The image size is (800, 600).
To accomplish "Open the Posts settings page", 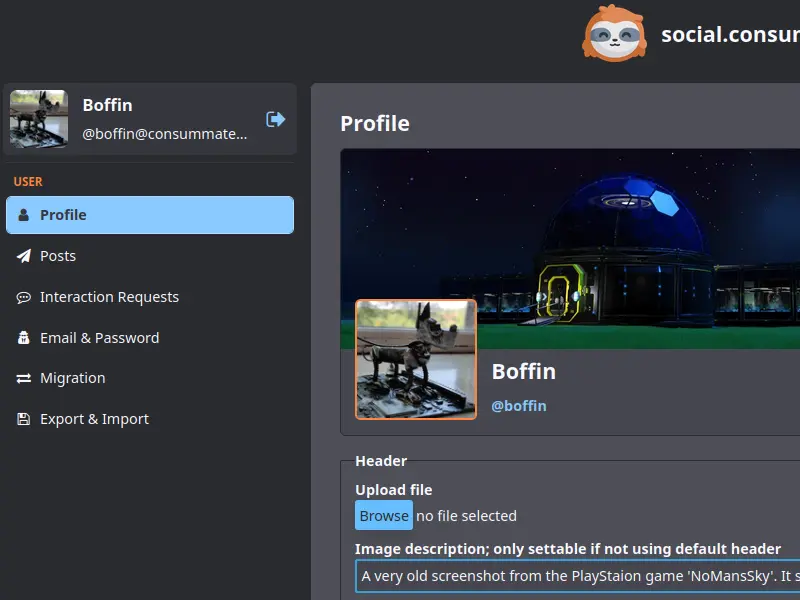I will click(58, 256).
